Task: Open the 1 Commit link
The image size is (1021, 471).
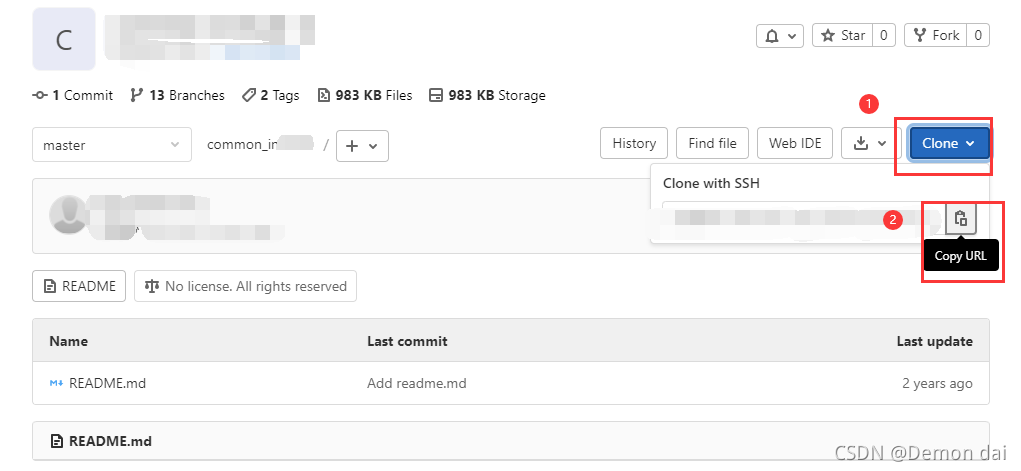Action: 72,96
